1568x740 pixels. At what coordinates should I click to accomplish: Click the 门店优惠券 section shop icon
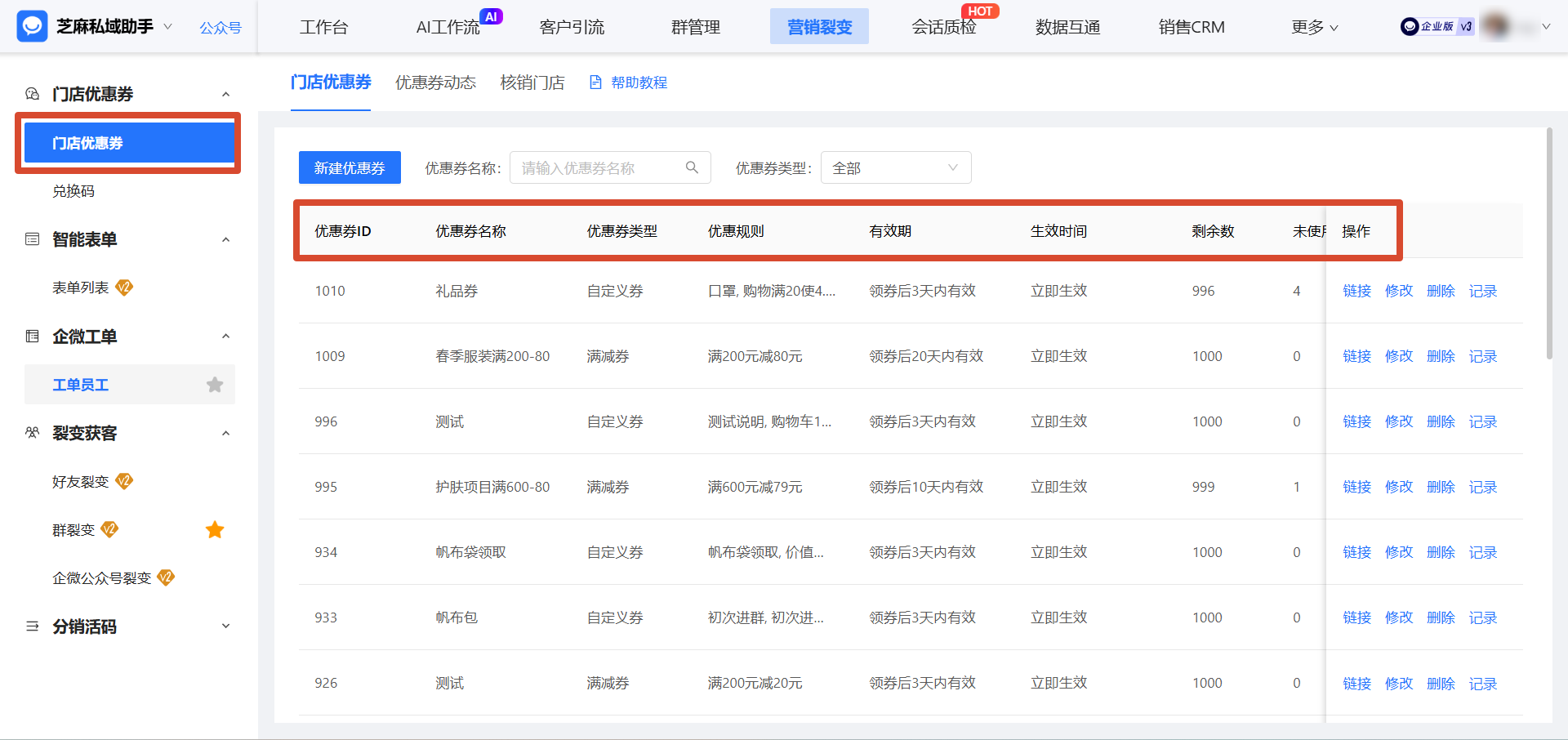point(33,94)
